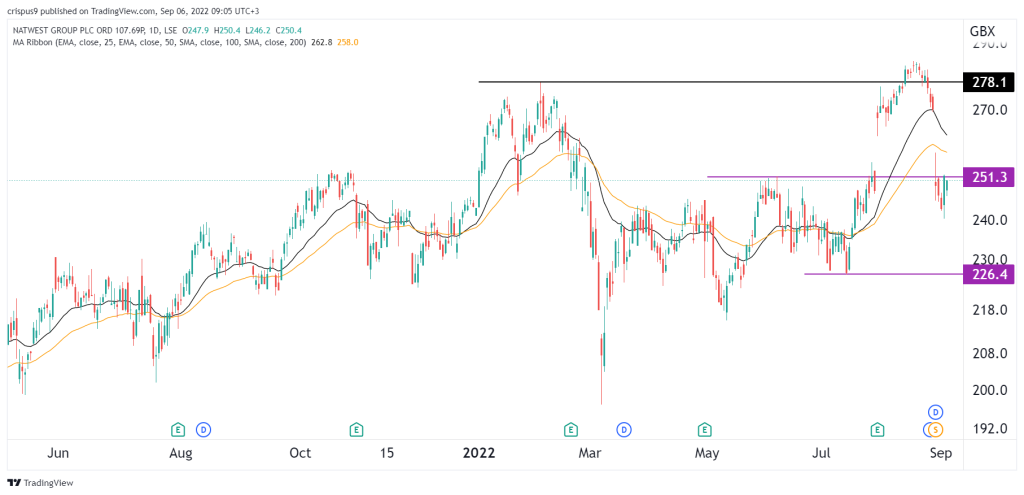Click the Jun label on time axis
This screenshot has width=1024, height=495.
(59, 453)
